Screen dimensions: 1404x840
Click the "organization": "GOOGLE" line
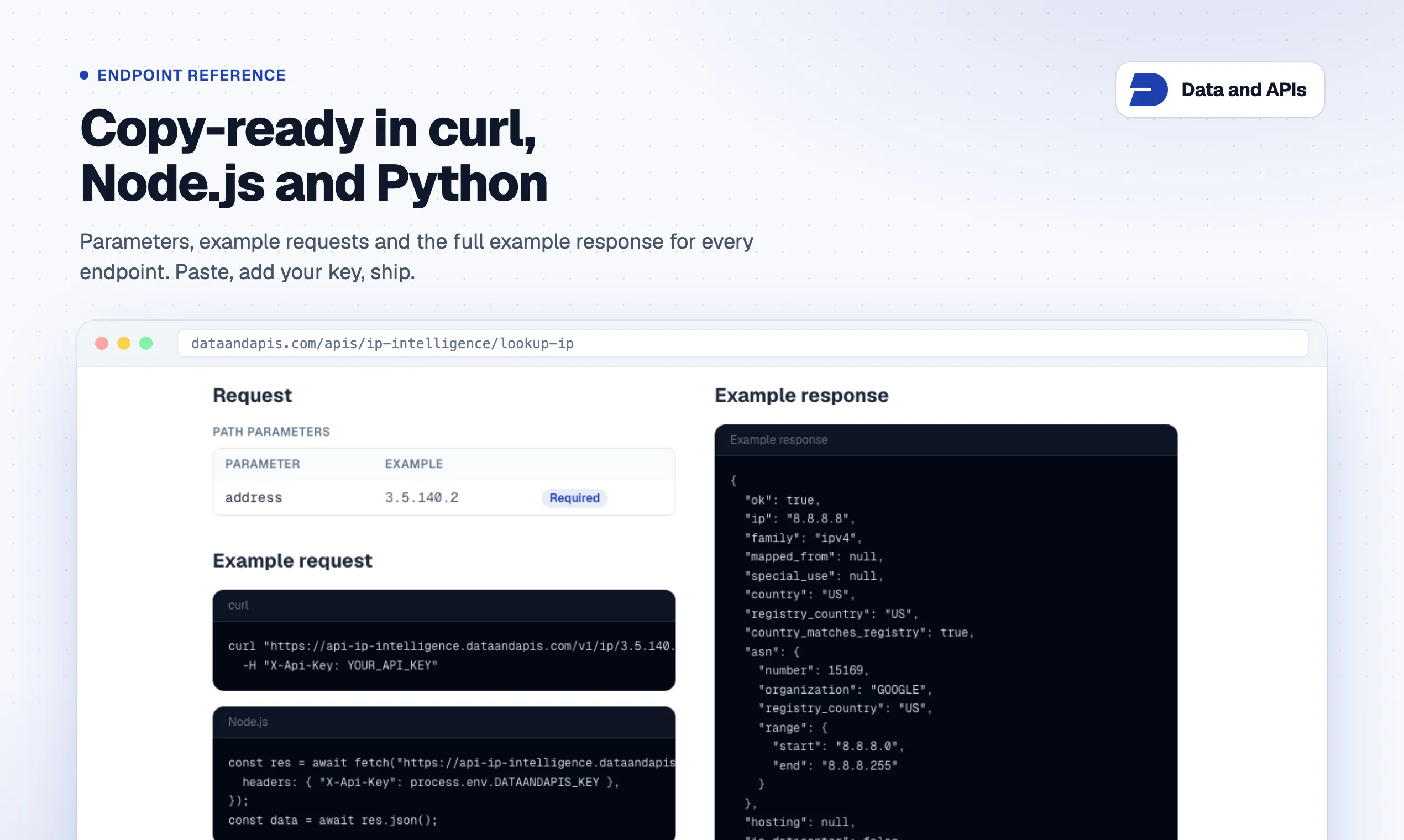click(845, 690)
